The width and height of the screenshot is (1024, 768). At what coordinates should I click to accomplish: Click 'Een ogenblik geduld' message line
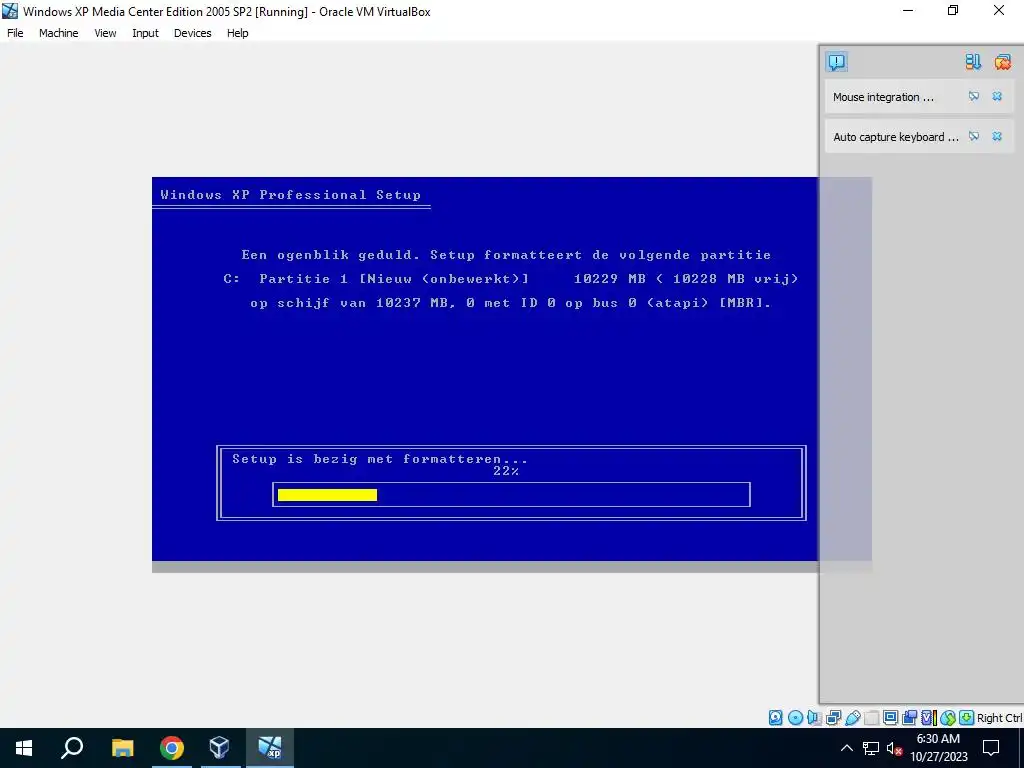tap(506, 255)
